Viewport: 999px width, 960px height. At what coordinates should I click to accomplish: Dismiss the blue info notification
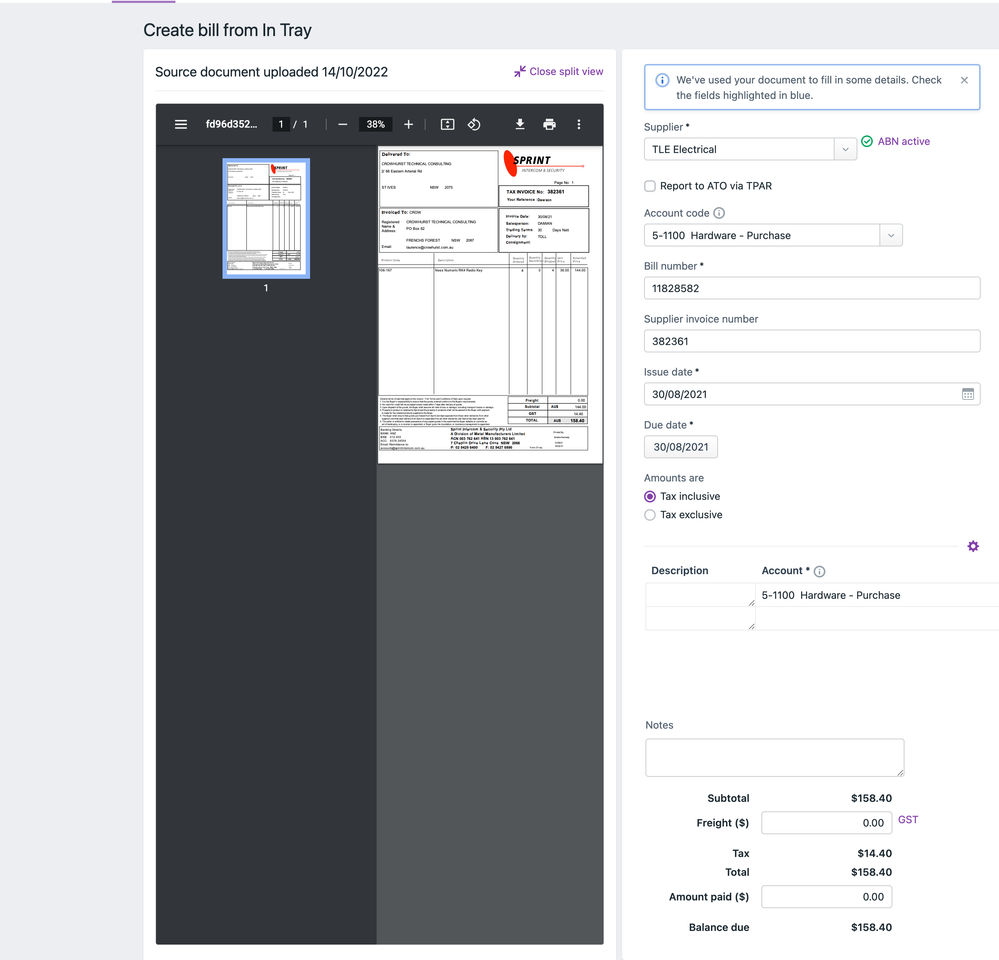point(964,80)
